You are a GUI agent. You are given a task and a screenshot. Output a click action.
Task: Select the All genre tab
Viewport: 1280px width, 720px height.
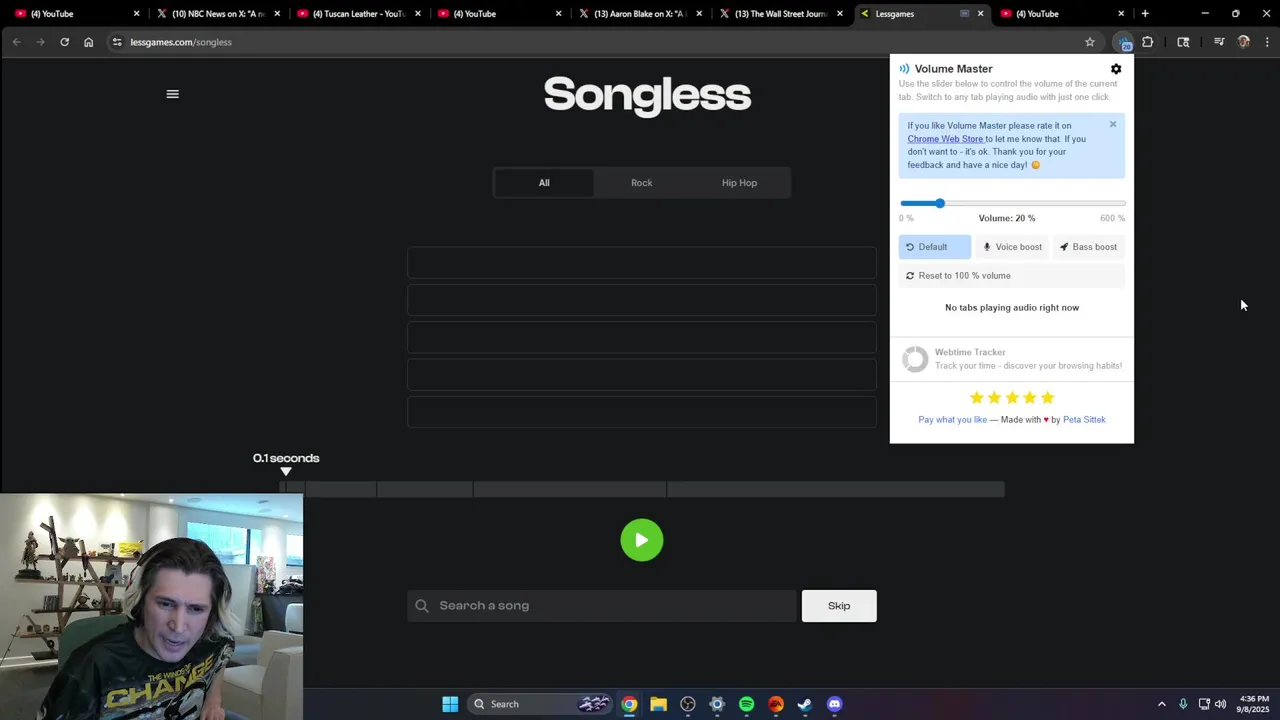[544, 183]
